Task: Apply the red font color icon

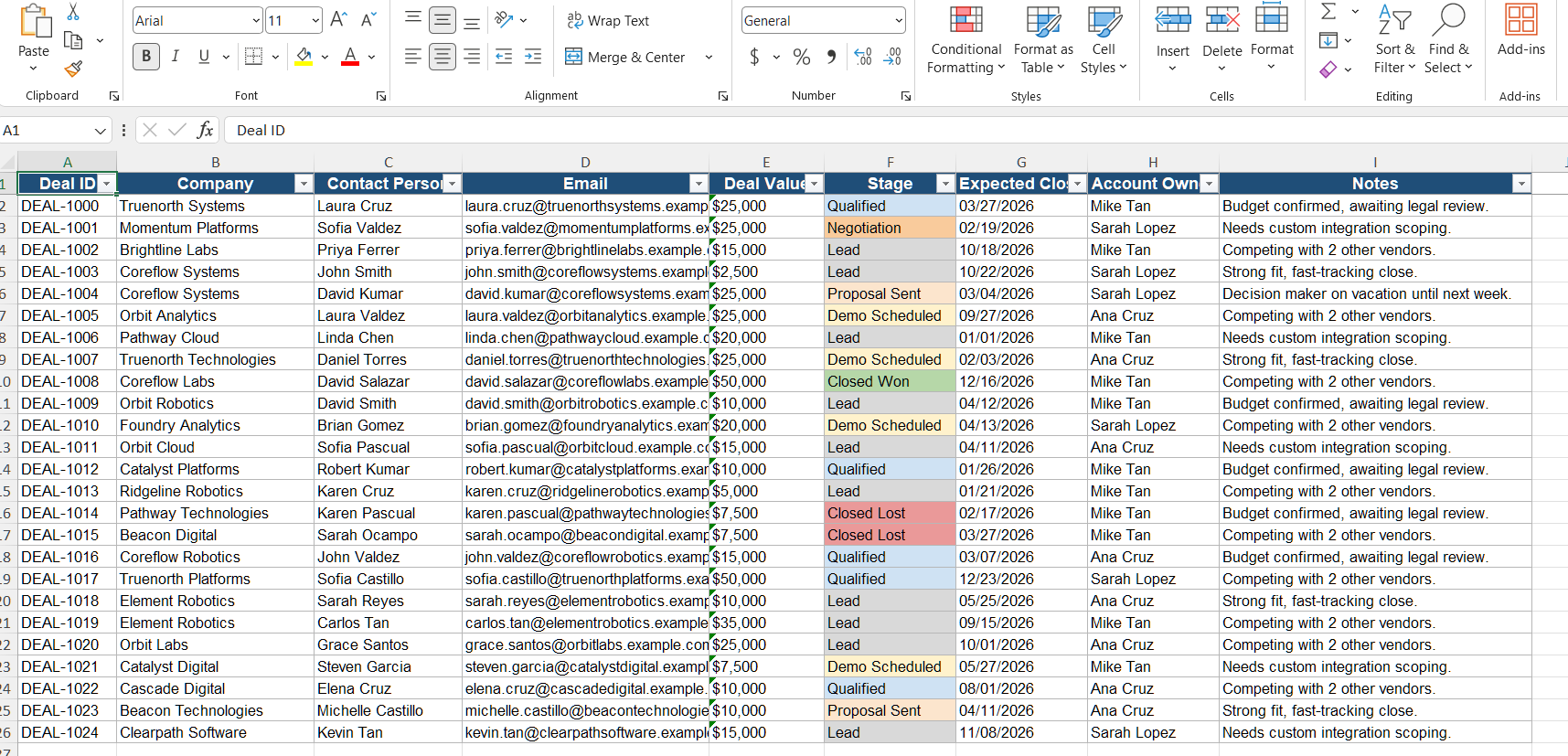Action: coord(349,57)
